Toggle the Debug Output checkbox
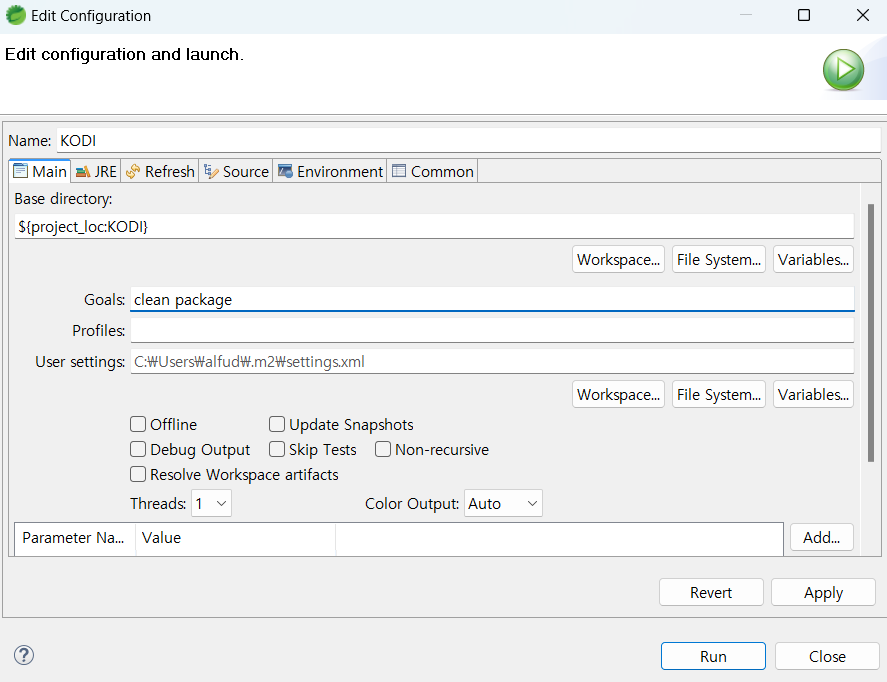Image resolution: width=887 pixels, height=682 pixels. coord(138,449)
